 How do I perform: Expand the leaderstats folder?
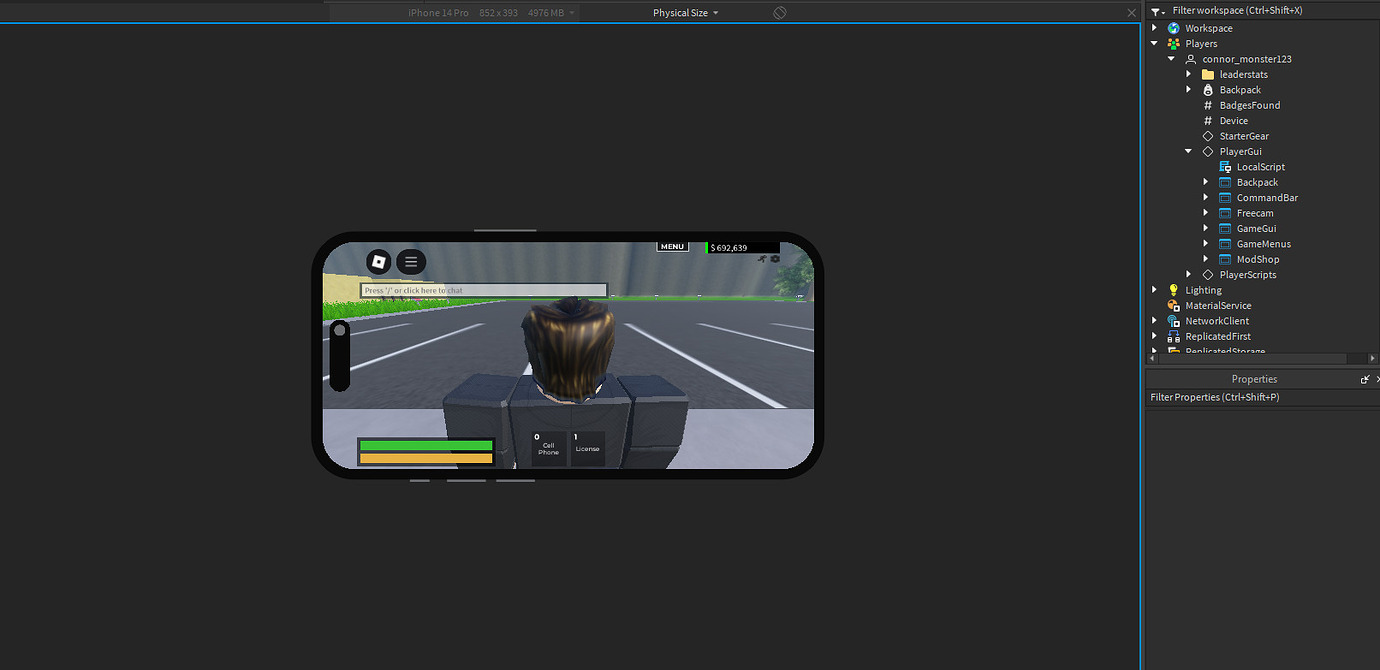[1189, 74]
